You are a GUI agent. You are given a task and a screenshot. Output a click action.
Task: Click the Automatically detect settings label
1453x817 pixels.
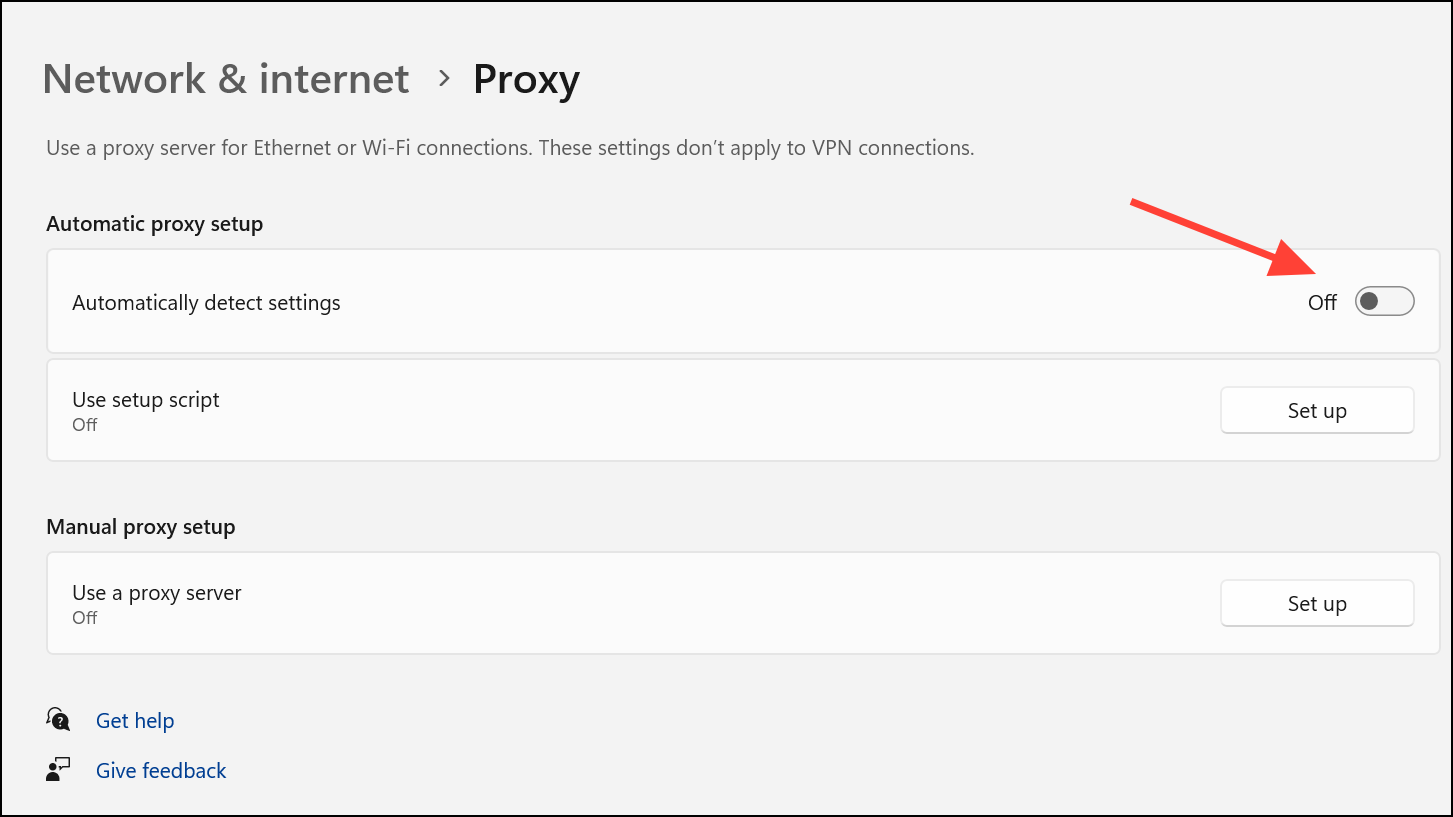206,302
